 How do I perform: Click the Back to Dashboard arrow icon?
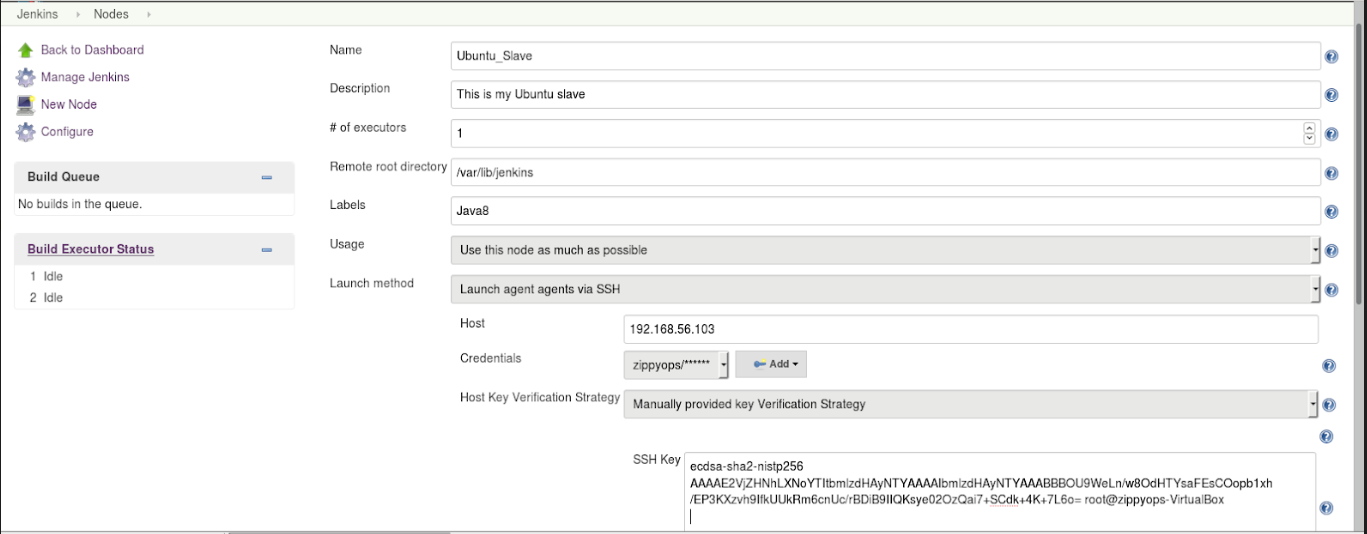coord(25,50)
